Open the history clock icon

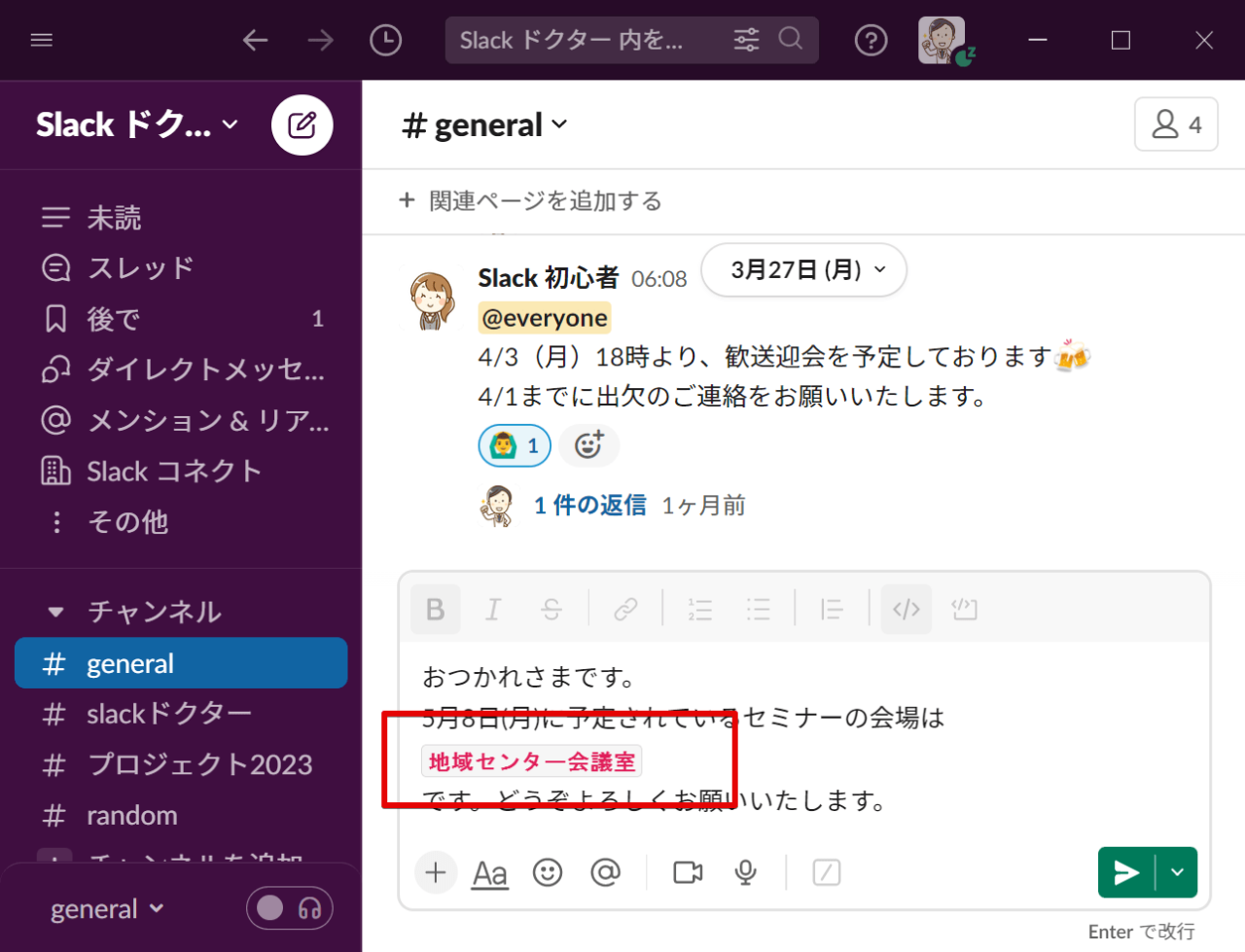pyautogui.click(x=386, y=40)
